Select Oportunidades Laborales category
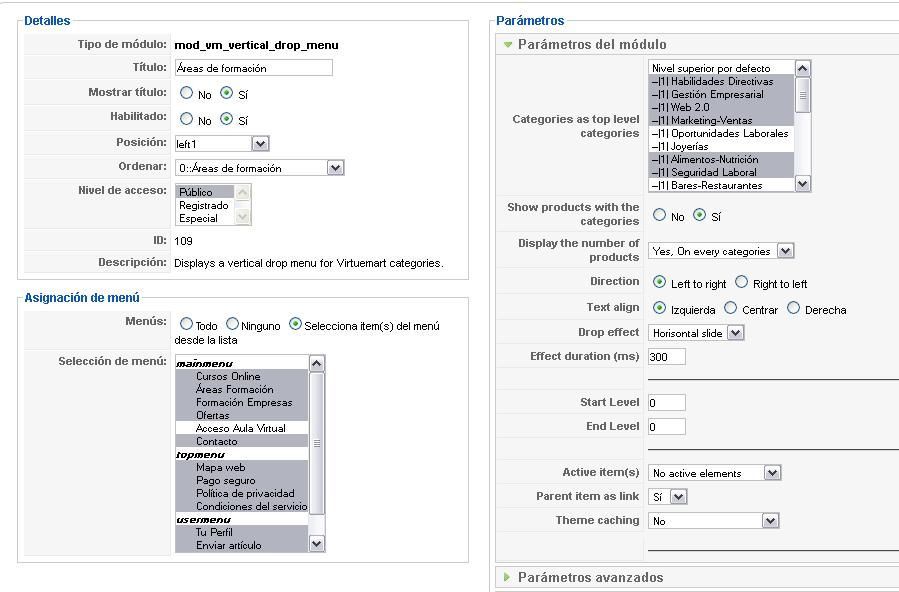899x592 pixels. (722, 134)
